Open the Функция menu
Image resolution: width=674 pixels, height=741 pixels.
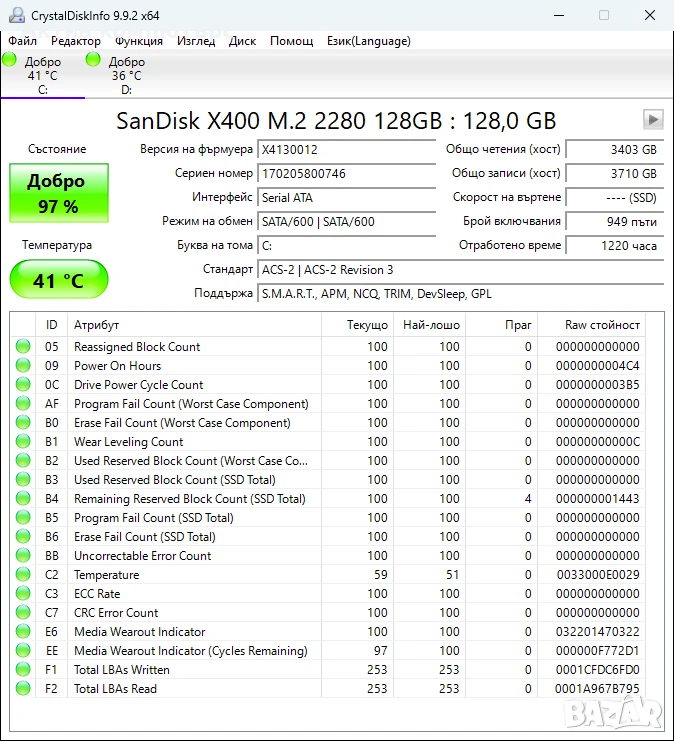tap(139, 41)
